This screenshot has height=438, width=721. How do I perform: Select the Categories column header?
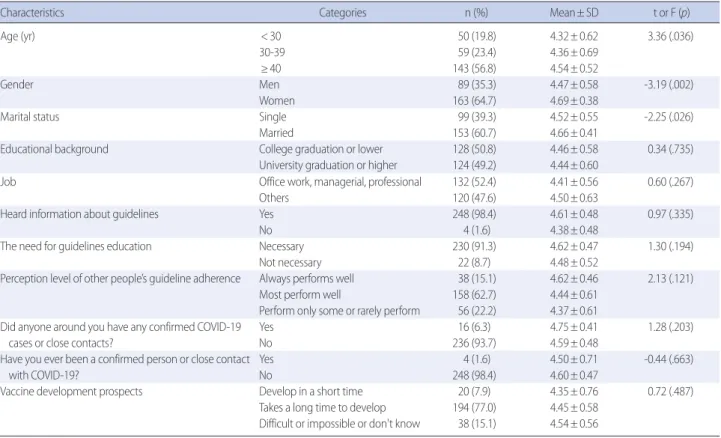point(343,12)
